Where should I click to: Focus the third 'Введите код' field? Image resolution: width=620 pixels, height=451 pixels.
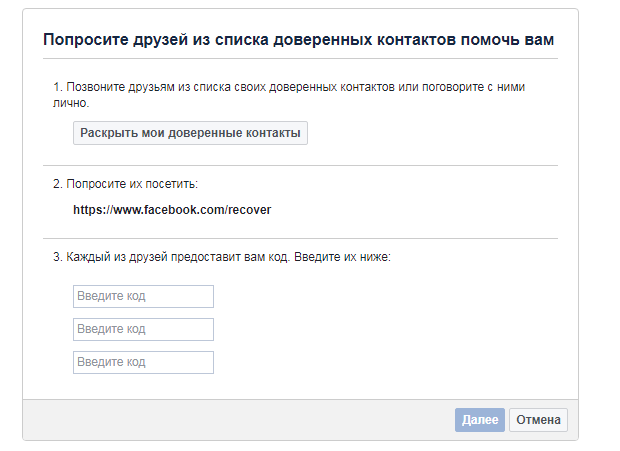pos(143,362)
